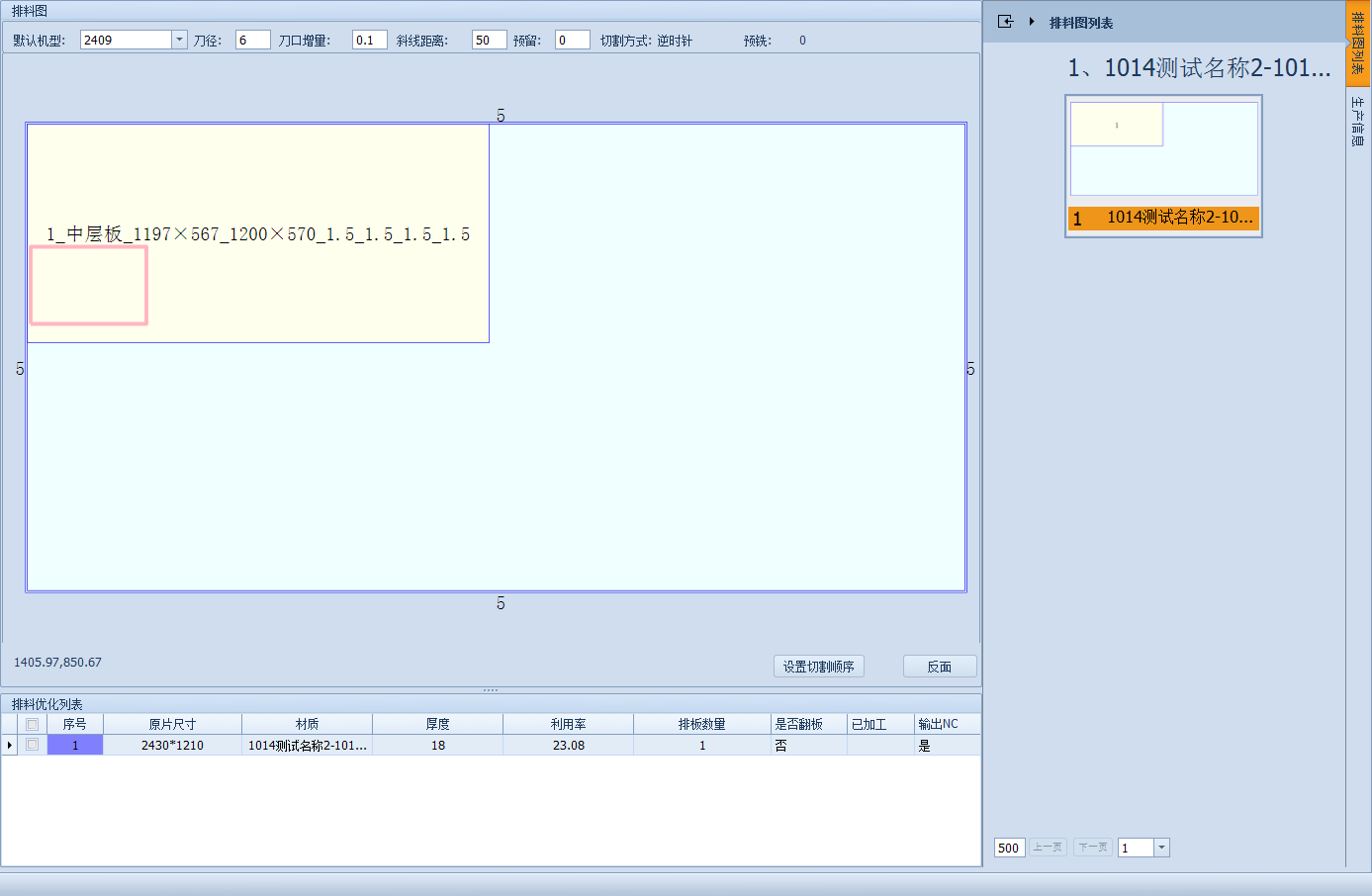Check the checkbox for row 1 in list
1372x896 pixels.
[x=33, y=745]
